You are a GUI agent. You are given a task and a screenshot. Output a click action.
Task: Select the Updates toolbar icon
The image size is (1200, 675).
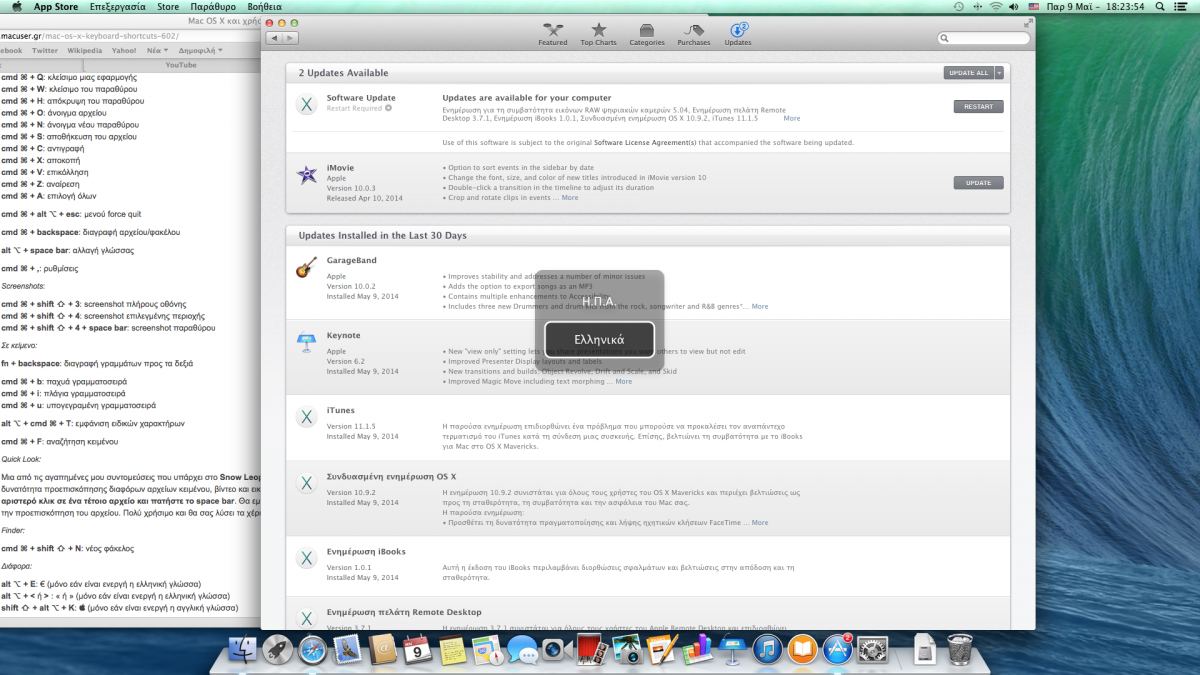(738, 35)
